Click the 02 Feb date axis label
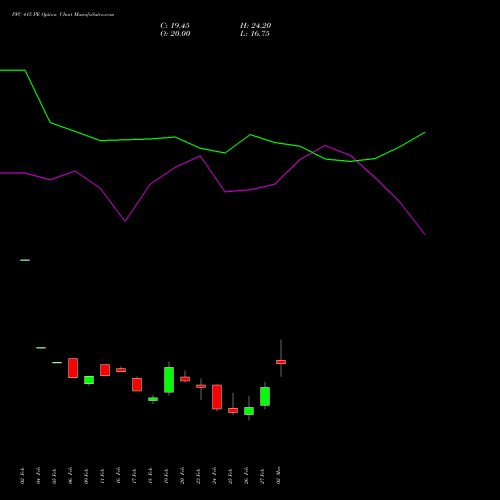Viewport: 500px width, 500px height. pos(22,476)
